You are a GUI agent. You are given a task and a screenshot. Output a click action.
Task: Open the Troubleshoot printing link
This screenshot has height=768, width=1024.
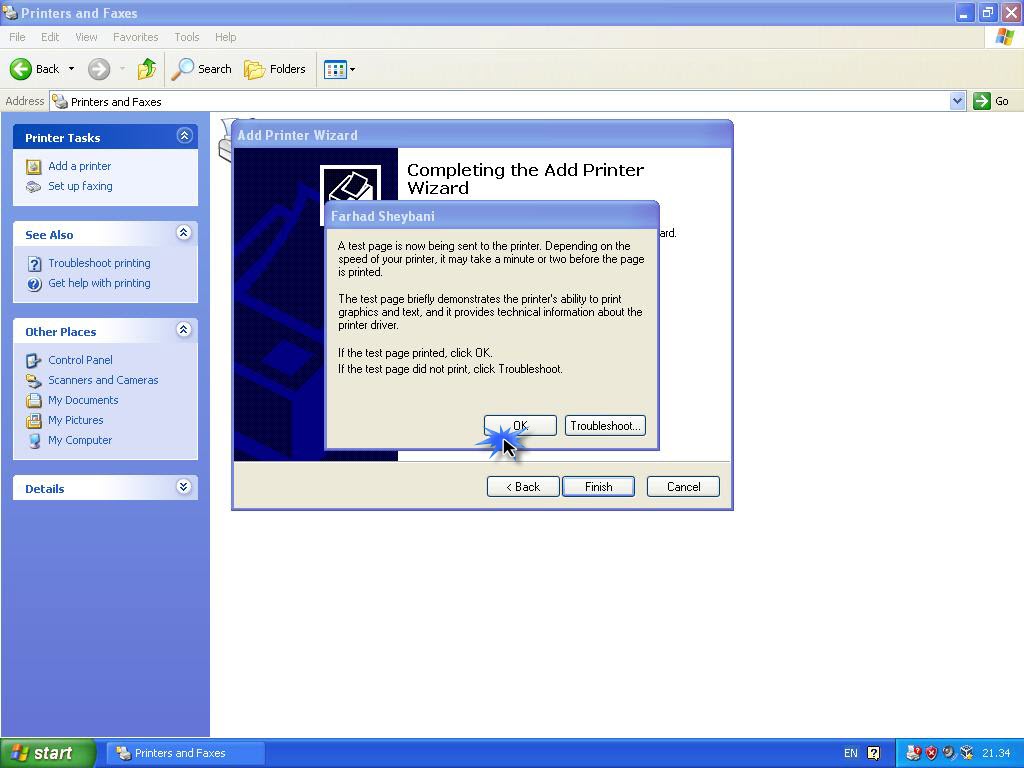pyautogui.click(x=99, y=263)
